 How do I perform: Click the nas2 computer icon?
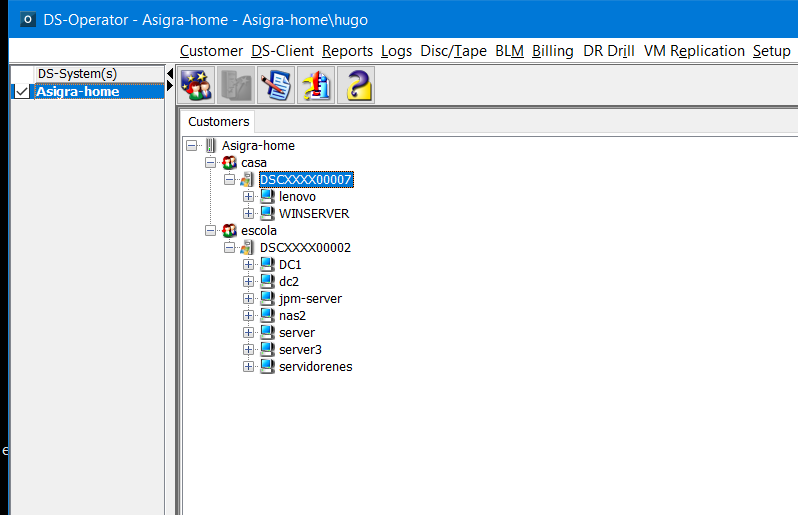coord(267,316)
